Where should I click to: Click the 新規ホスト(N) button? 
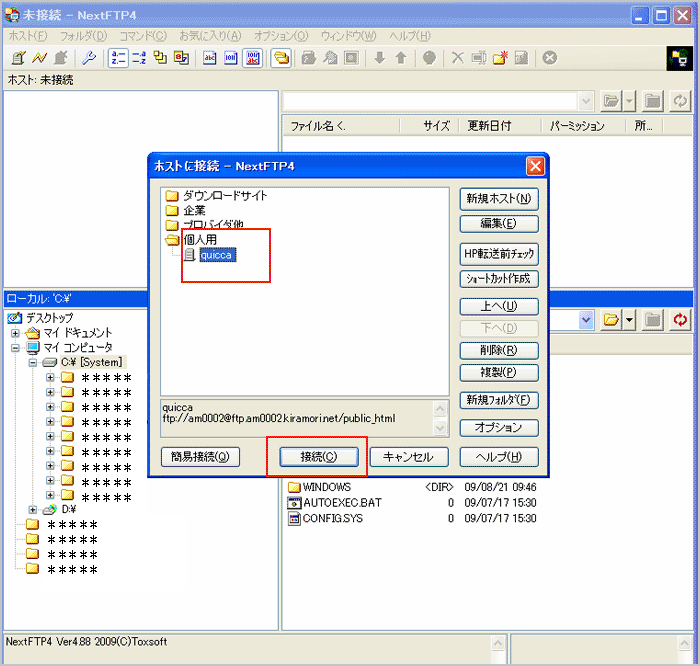tap(499, 199)
